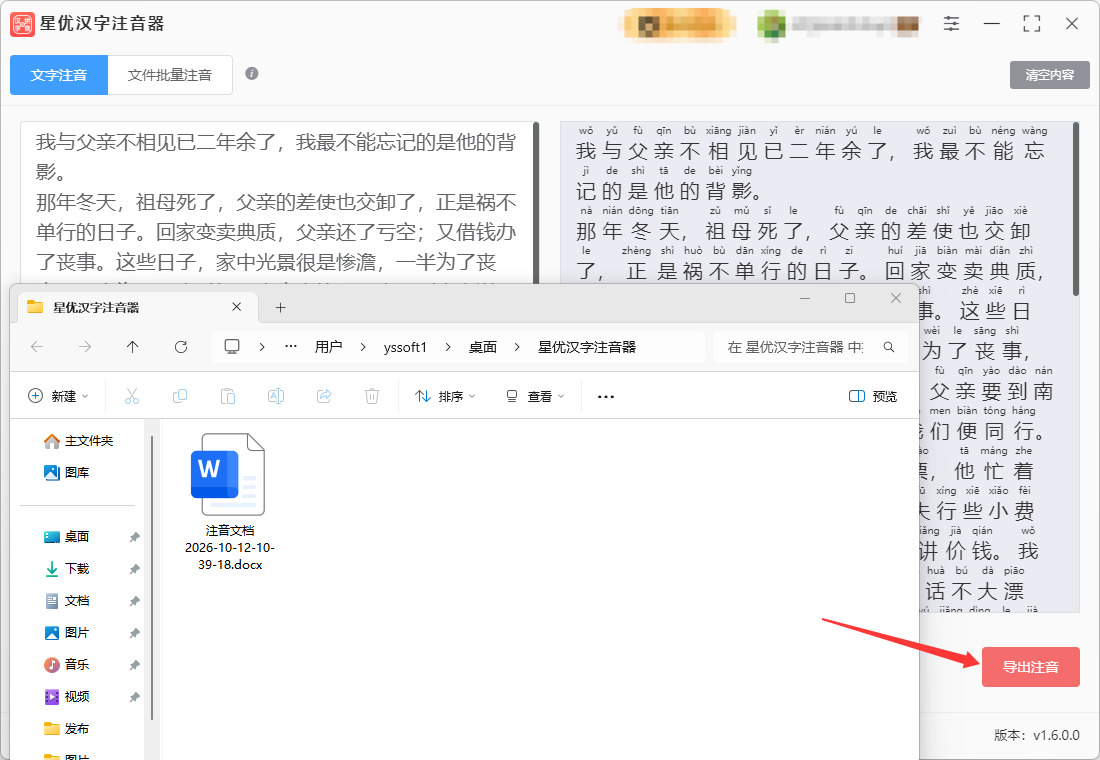Open 下载 in Explorer sidebar
The height and width of the screenshot is (760, 1100).
point(67,568)
